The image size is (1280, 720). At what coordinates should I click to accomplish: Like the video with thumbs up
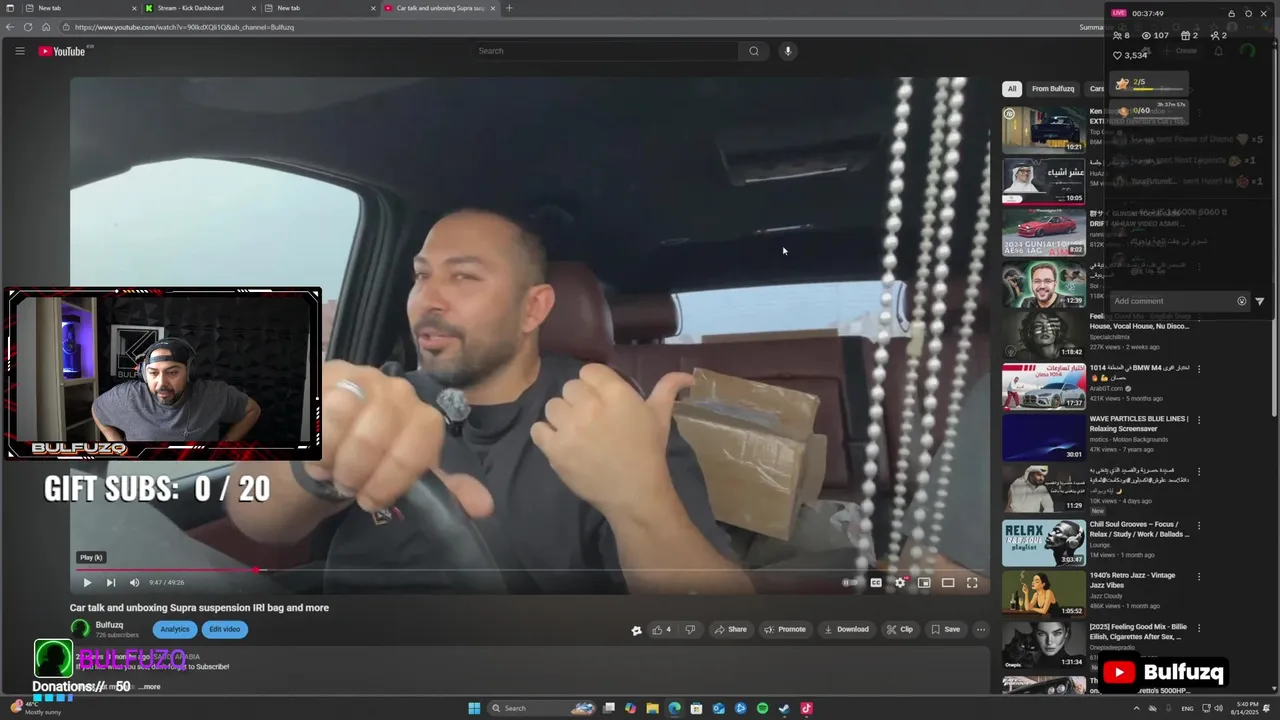pyautogui.click(x=662, y=629)
